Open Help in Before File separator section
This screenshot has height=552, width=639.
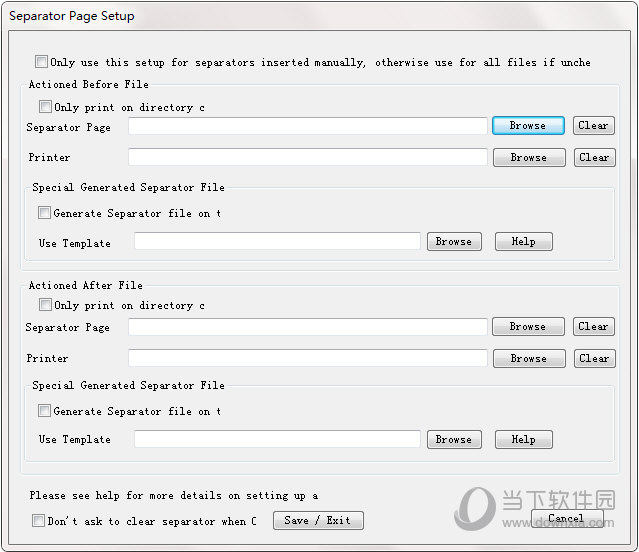pyautogui.click(x=523, y=242)
